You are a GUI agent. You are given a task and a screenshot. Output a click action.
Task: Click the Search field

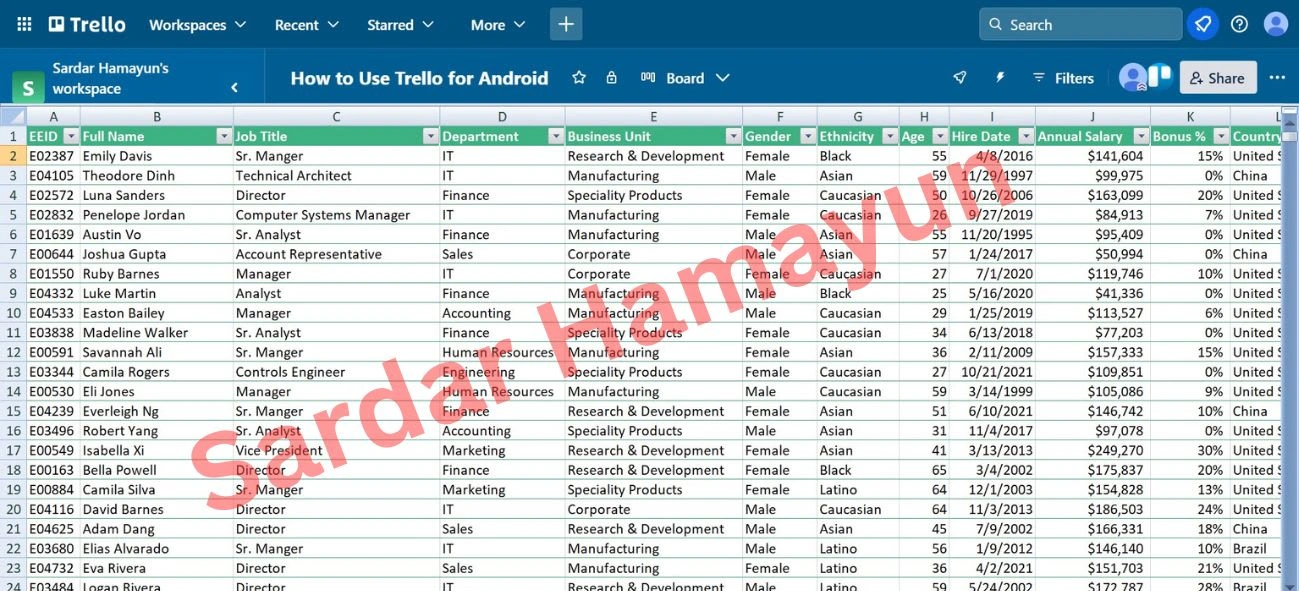tap(1081, 24)
